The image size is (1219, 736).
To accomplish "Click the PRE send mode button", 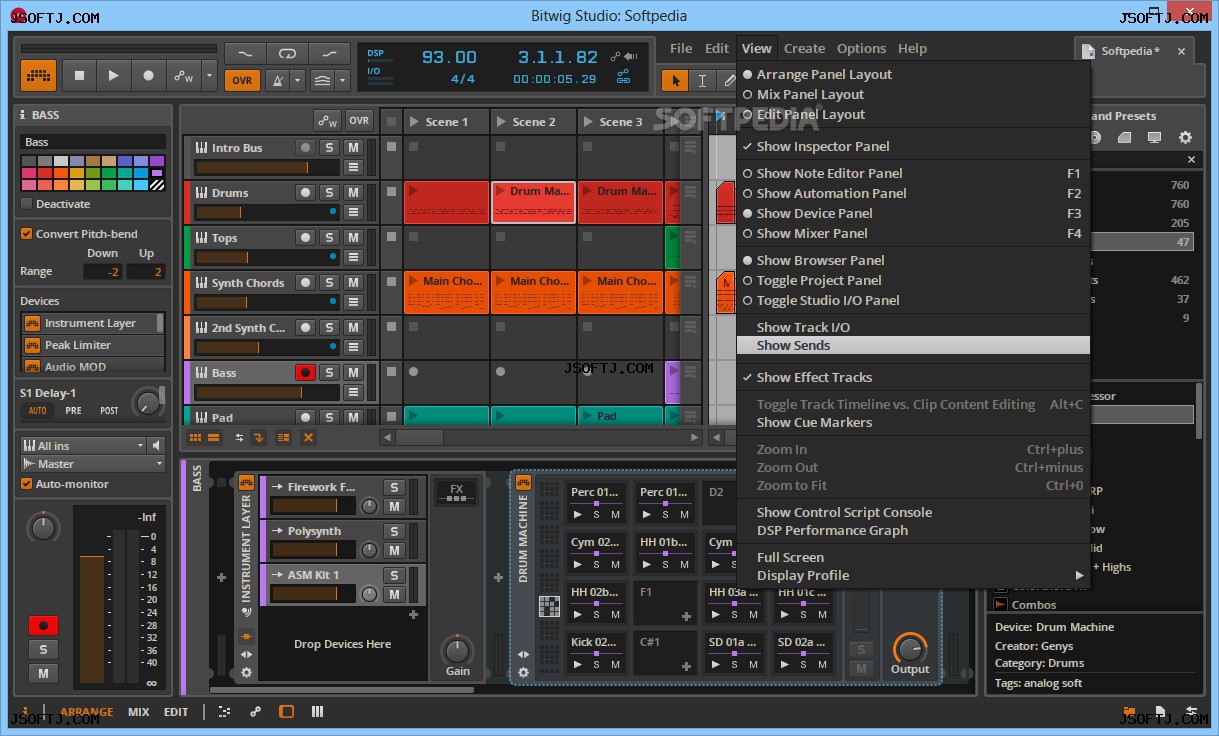I will pyautogui.click(x=74, y=410).
